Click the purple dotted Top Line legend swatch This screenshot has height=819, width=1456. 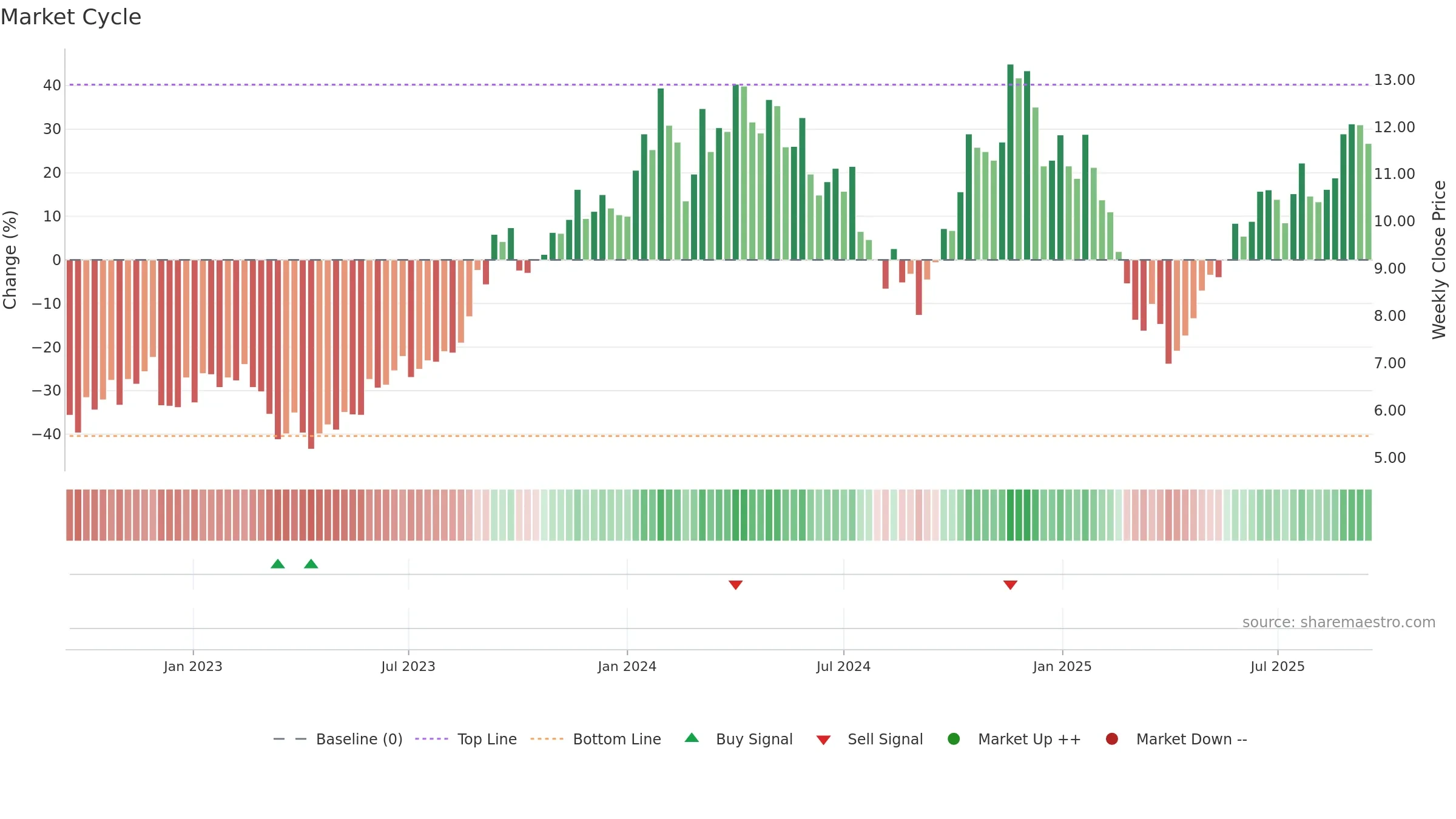(x=431, y=739)
